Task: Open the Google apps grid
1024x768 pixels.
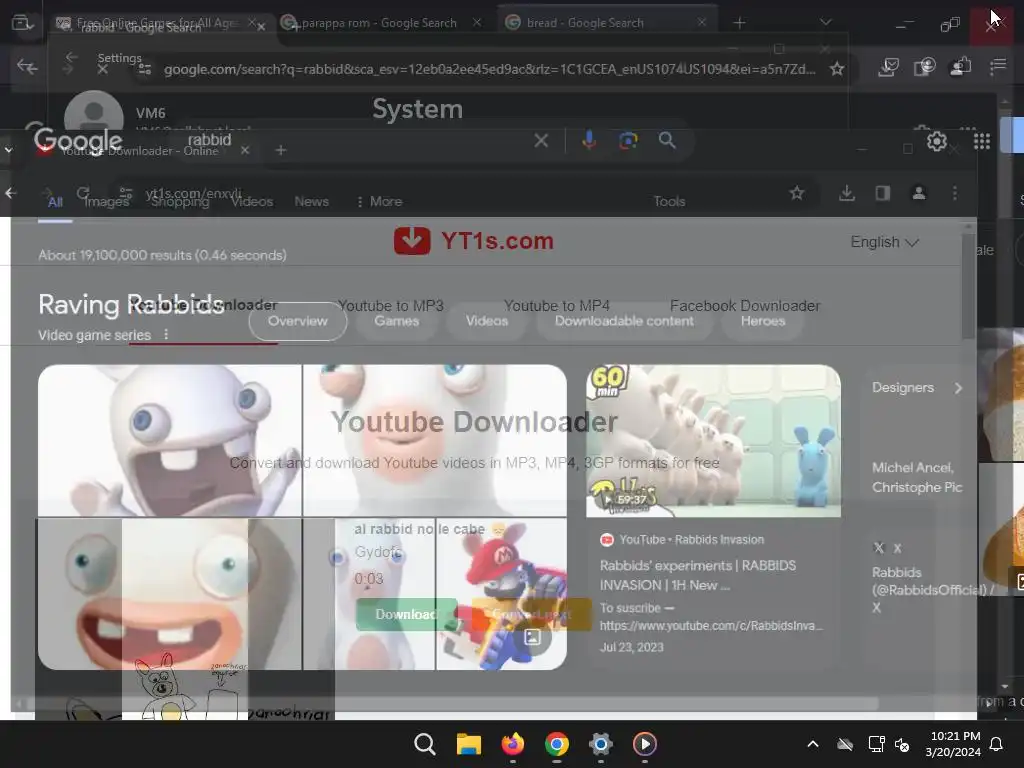Action: [x=982, y=141]
